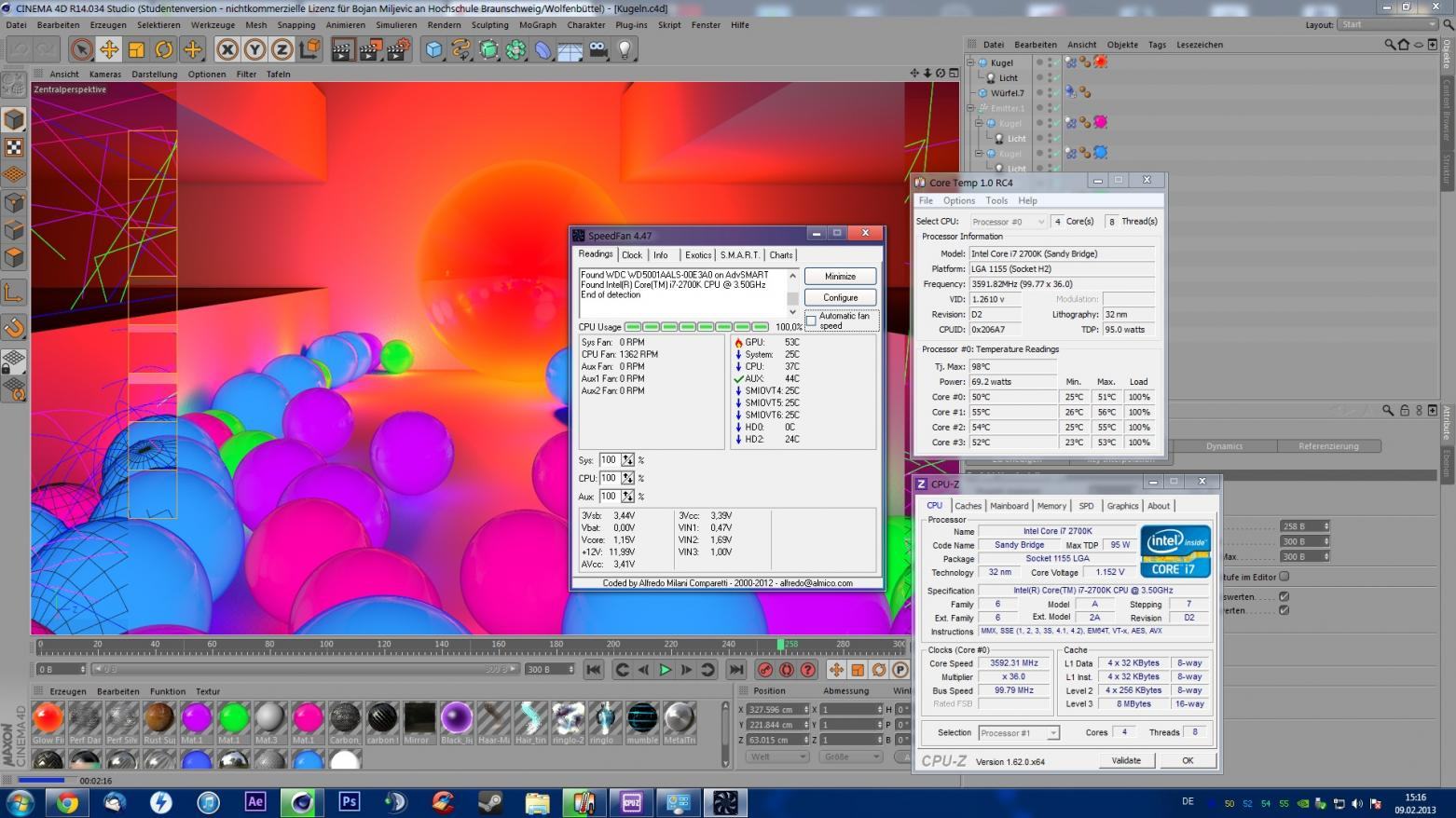This screenshot has width=1456, height=818.
Task: Enable Automatic fan speed checkbox
Action: [x=811, y=320]
